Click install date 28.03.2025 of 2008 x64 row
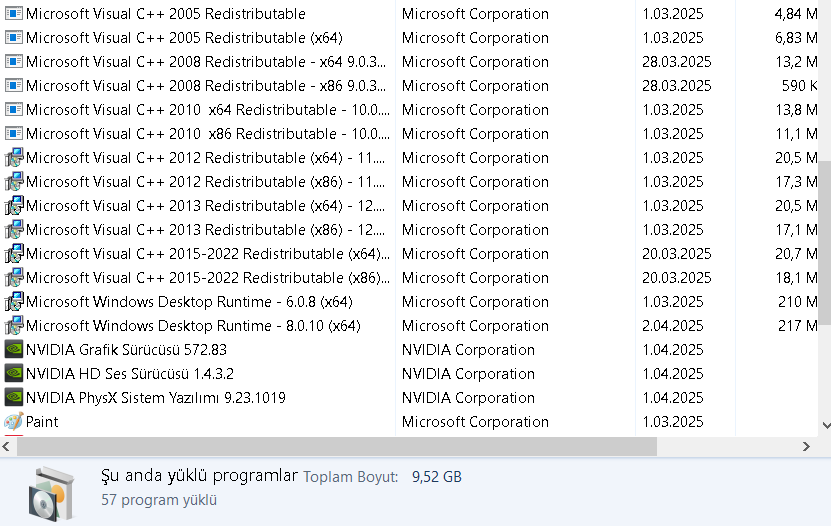 676,61
